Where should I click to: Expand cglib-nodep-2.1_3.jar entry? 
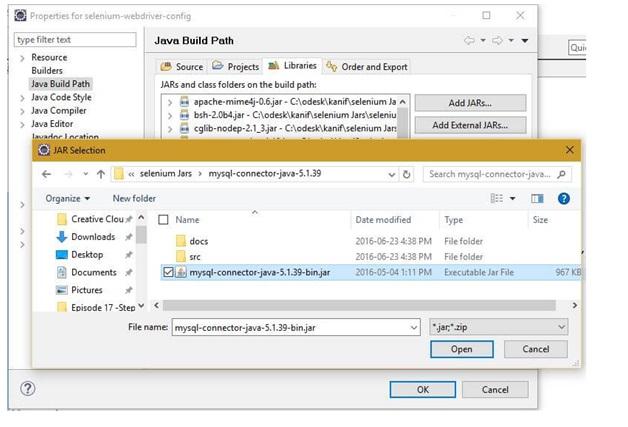170,129
